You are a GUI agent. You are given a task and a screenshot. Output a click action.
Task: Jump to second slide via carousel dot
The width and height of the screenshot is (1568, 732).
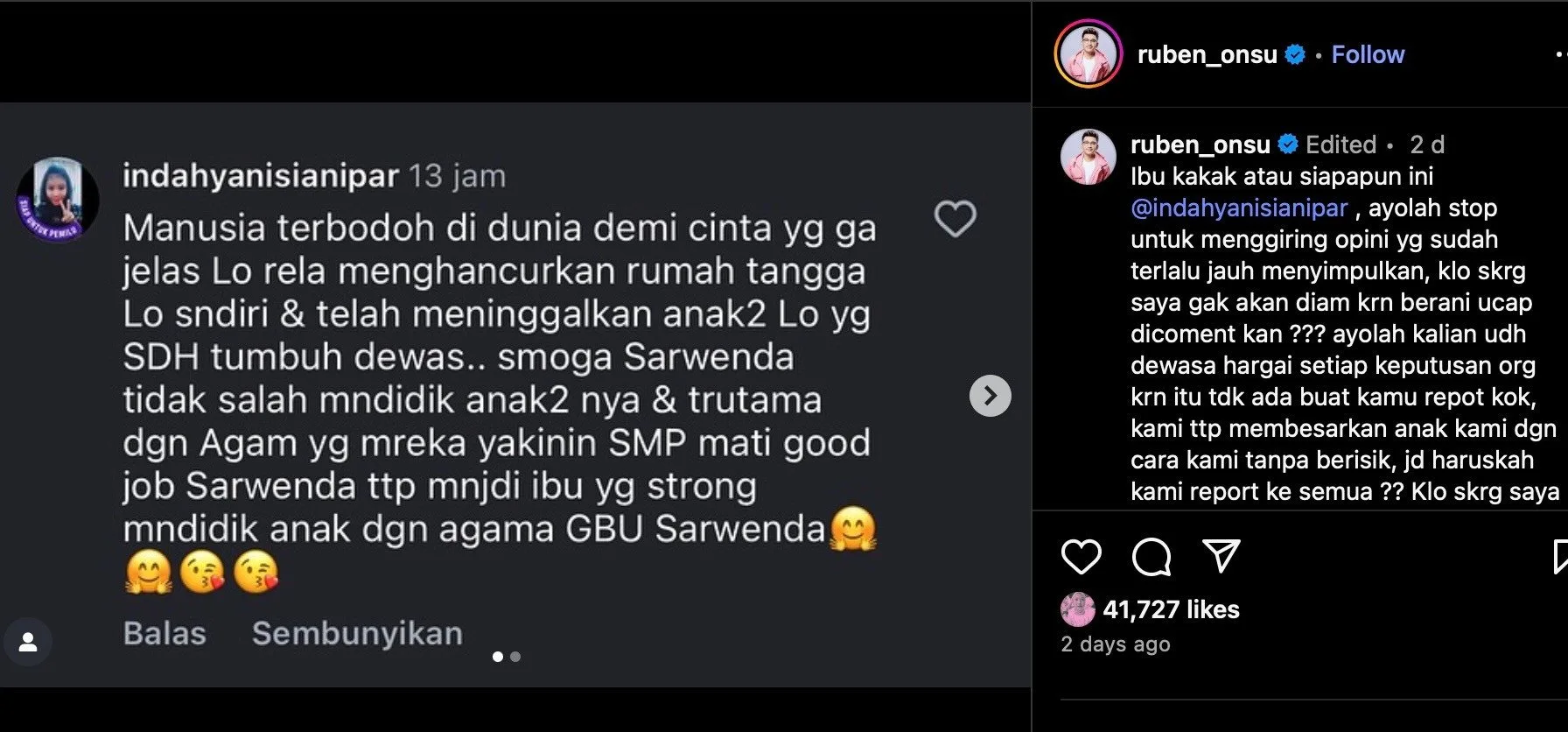pos(515,657)
